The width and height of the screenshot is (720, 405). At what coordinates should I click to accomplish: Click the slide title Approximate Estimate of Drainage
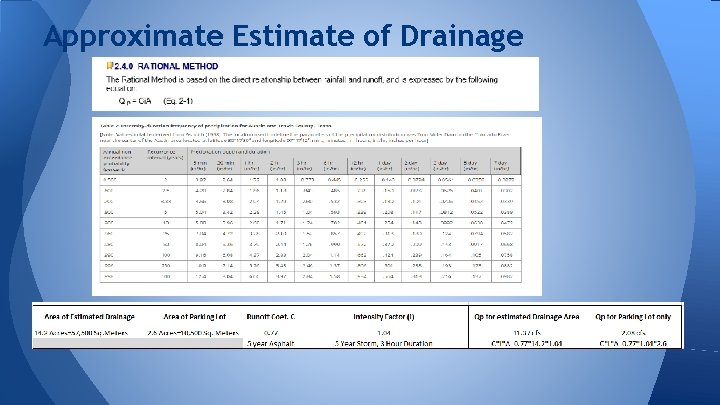[283, 36]
